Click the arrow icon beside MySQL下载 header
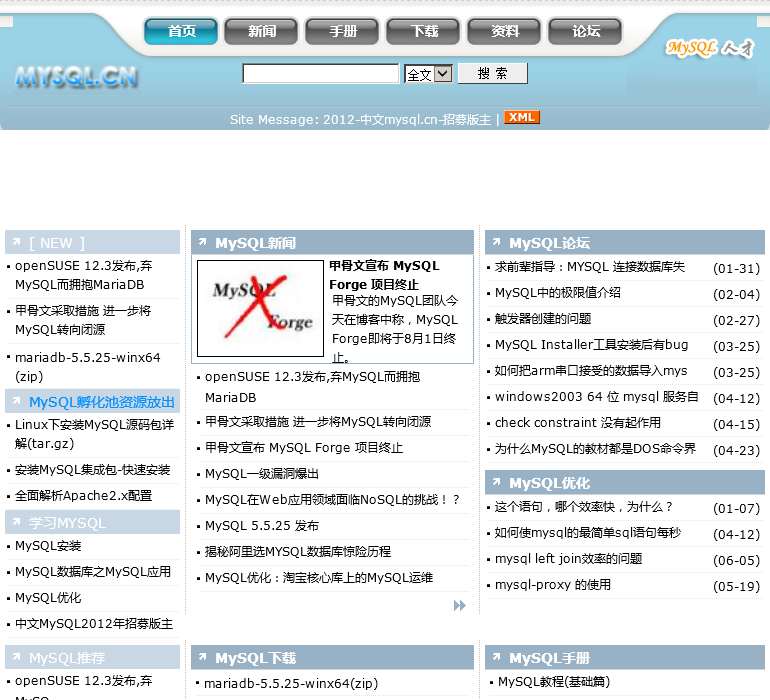 point(202,657)
